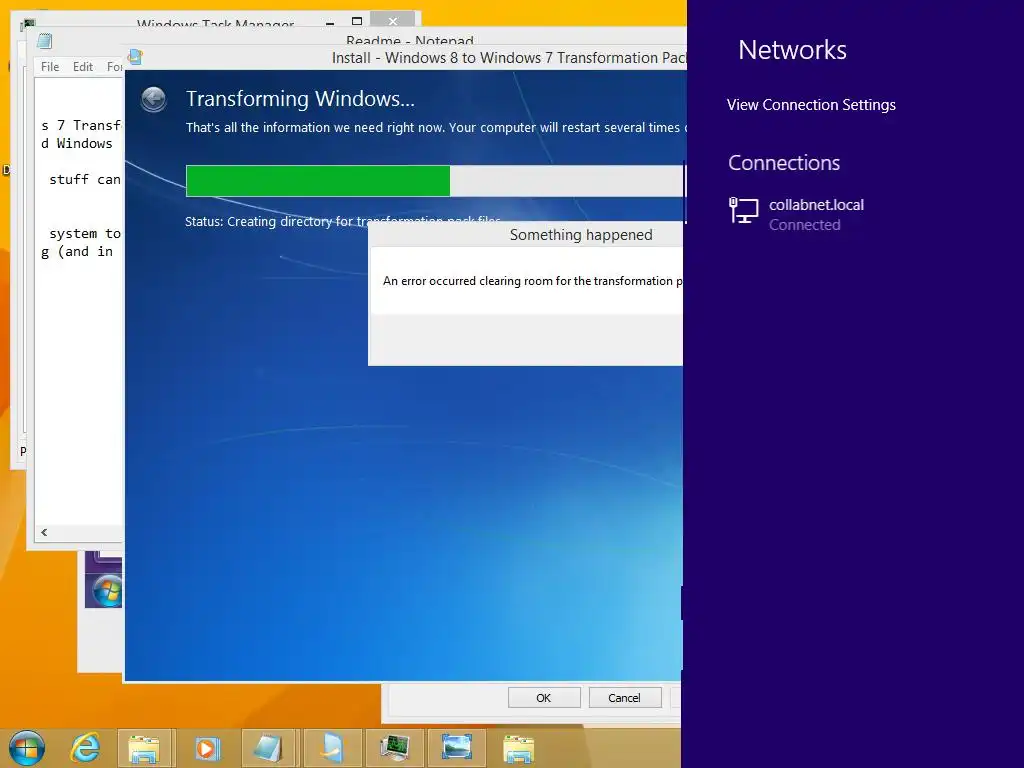Click the 'That's all the information we need' text
1024x768 pixels.
click(436, 127)
